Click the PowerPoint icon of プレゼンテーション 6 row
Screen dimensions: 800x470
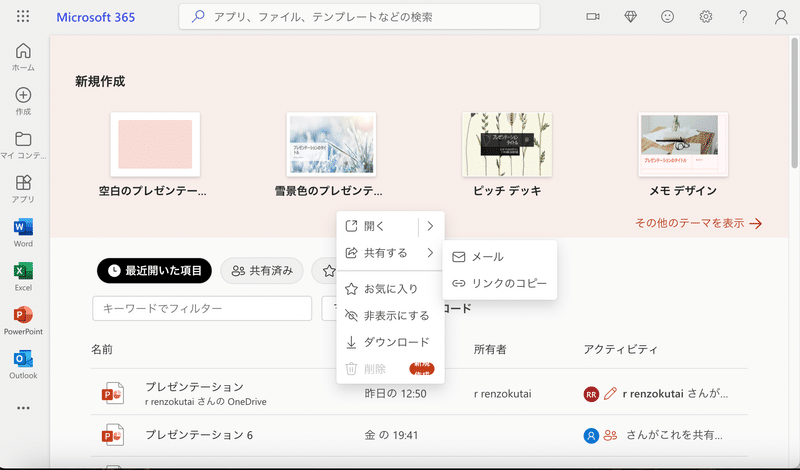coord(113,435)
